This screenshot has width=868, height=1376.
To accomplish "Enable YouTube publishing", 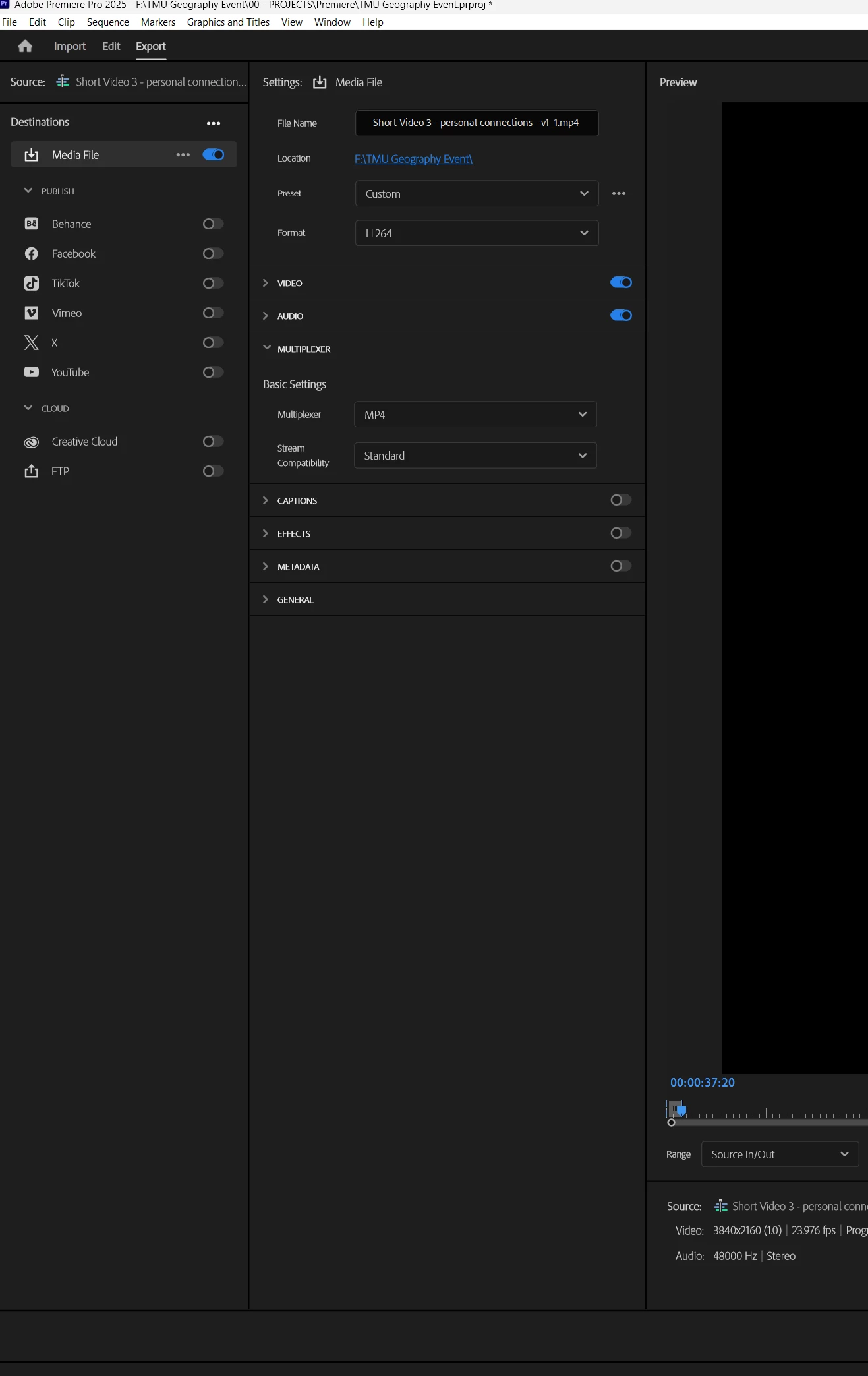I will (213, 372).
